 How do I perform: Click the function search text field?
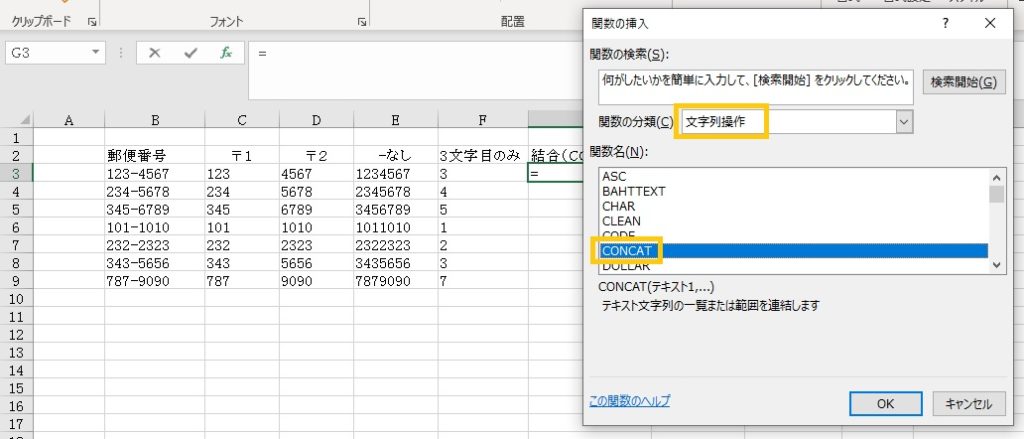(753, 83)
